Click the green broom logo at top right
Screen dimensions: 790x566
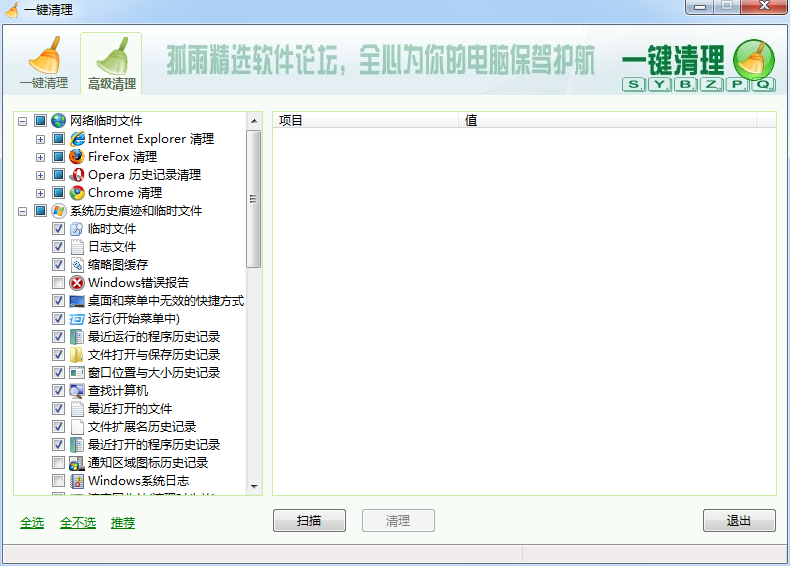754,59
